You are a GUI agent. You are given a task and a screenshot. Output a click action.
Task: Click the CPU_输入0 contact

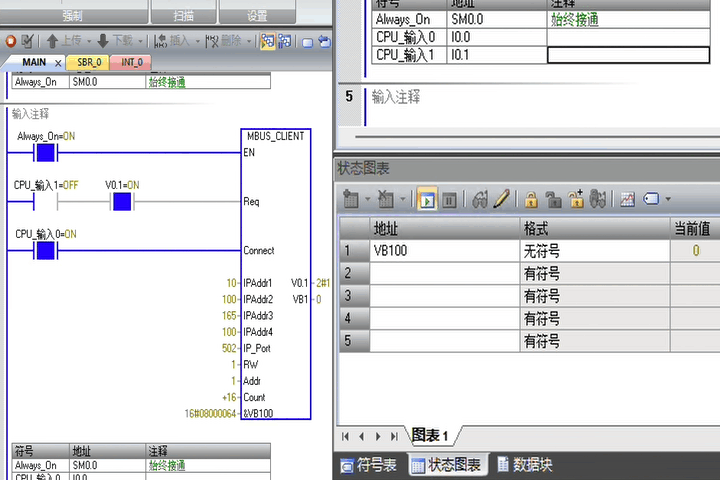click(45, 251)
